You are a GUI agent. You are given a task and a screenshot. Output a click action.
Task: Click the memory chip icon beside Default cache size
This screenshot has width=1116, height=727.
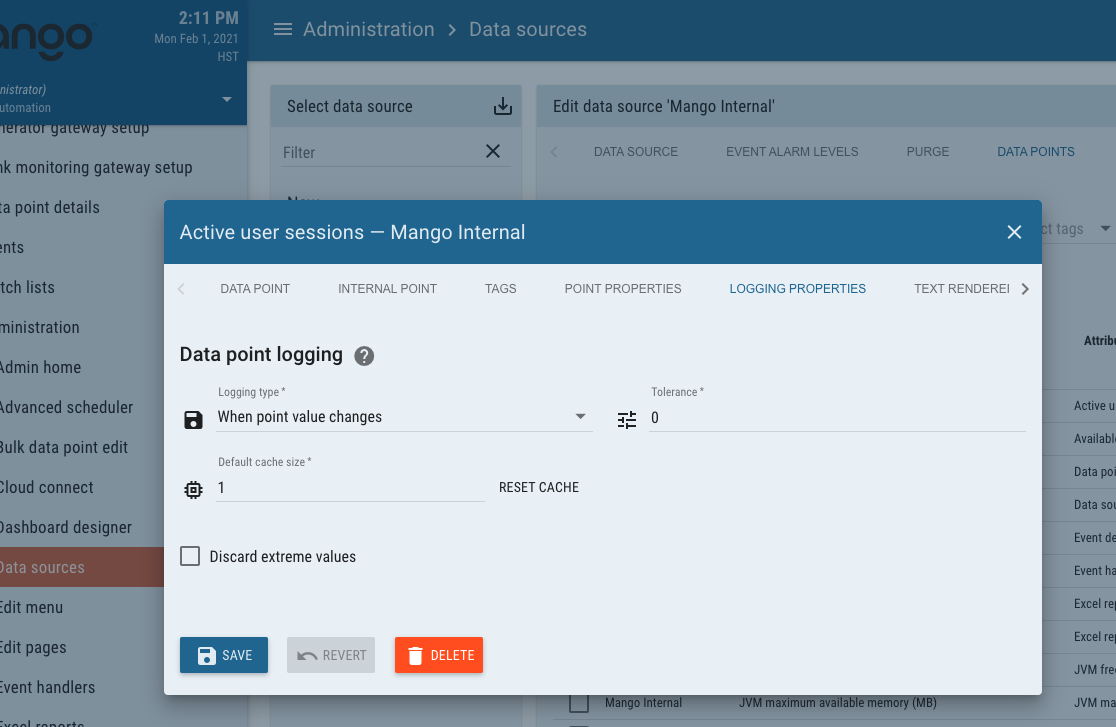tap(193, 488)
